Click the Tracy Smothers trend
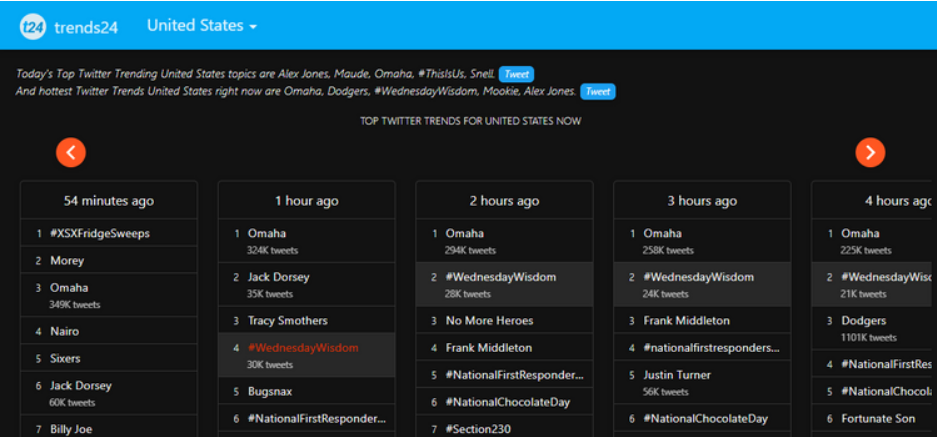Screen dimensions: 937x437 [288, 321]
